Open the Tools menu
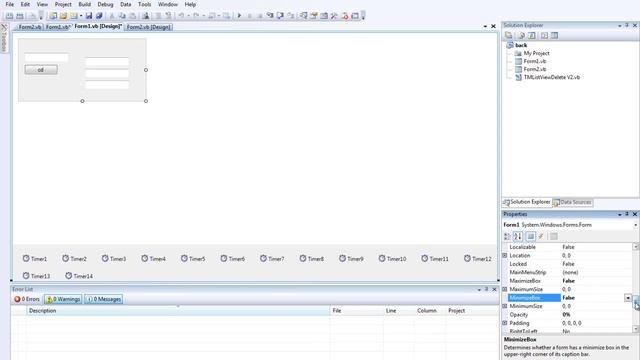 (x=144, y=4)
